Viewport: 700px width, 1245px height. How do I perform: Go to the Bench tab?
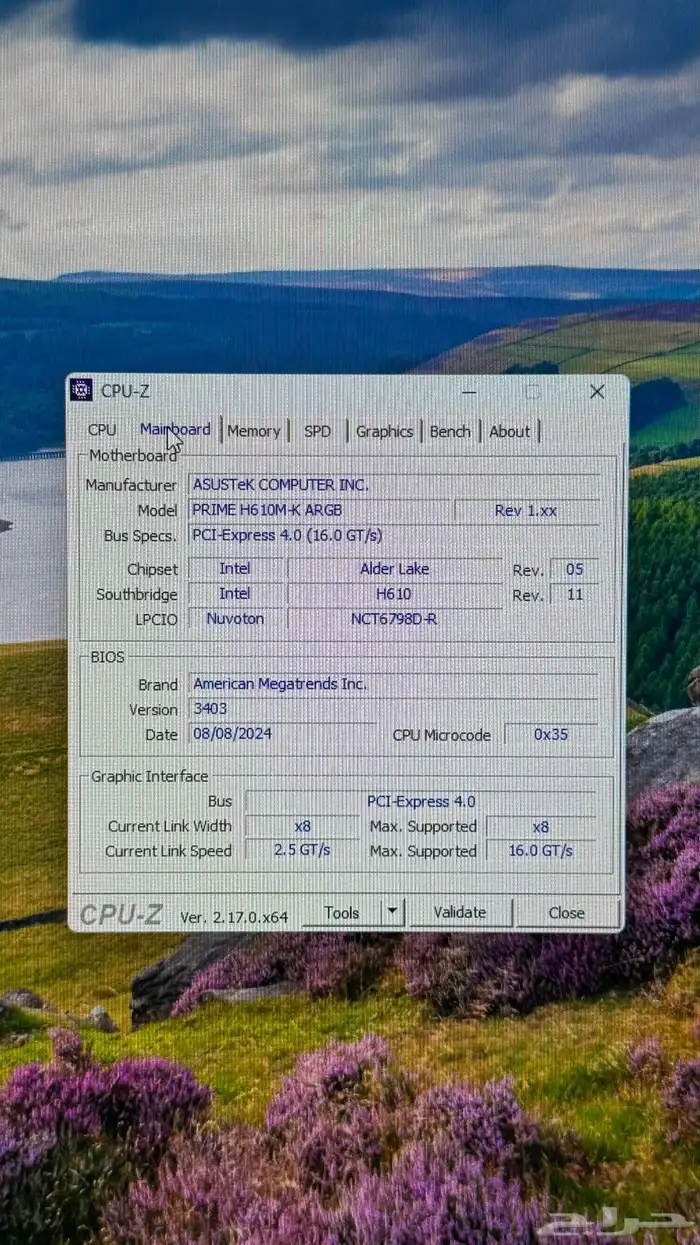click(x=450, y=431)
